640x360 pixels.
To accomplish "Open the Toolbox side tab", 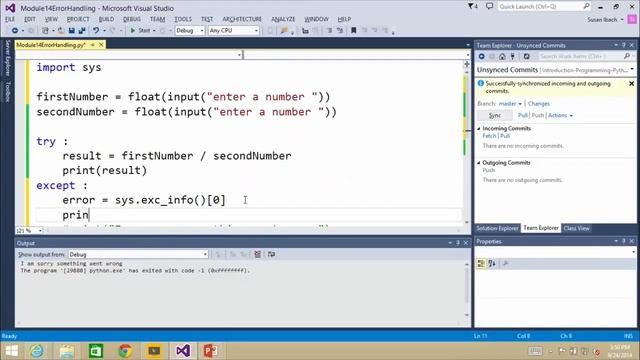I will 7,91.
